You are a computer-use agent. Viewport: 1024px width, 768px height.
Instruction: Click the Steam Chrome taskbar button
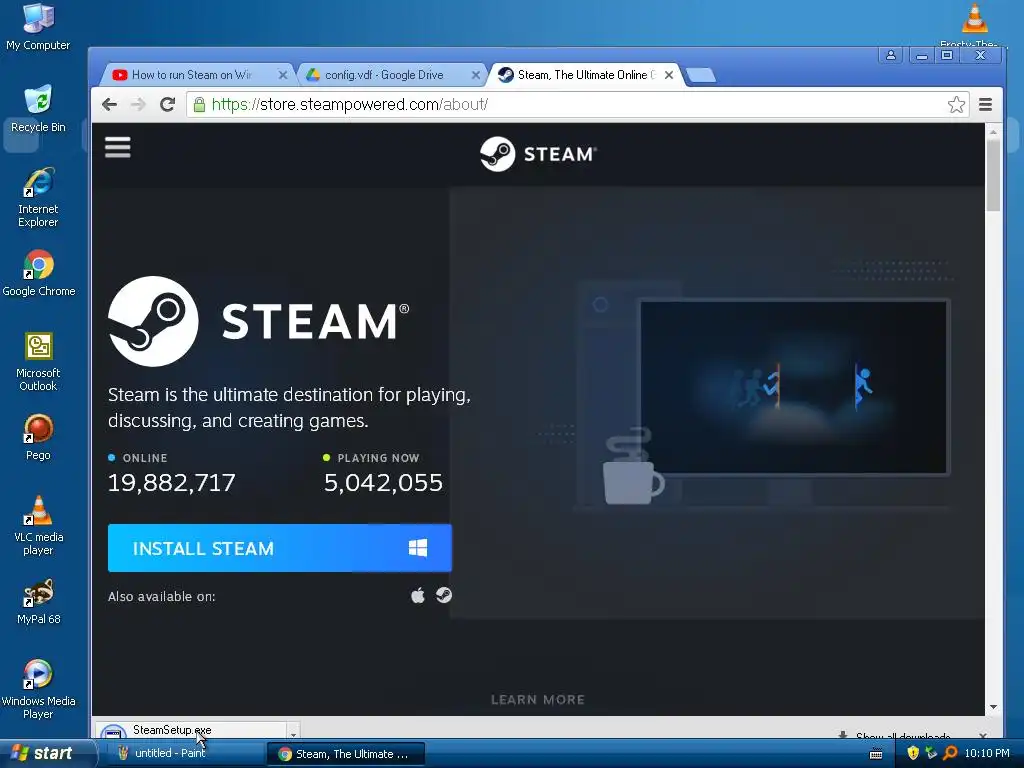[x=346, y=754]
